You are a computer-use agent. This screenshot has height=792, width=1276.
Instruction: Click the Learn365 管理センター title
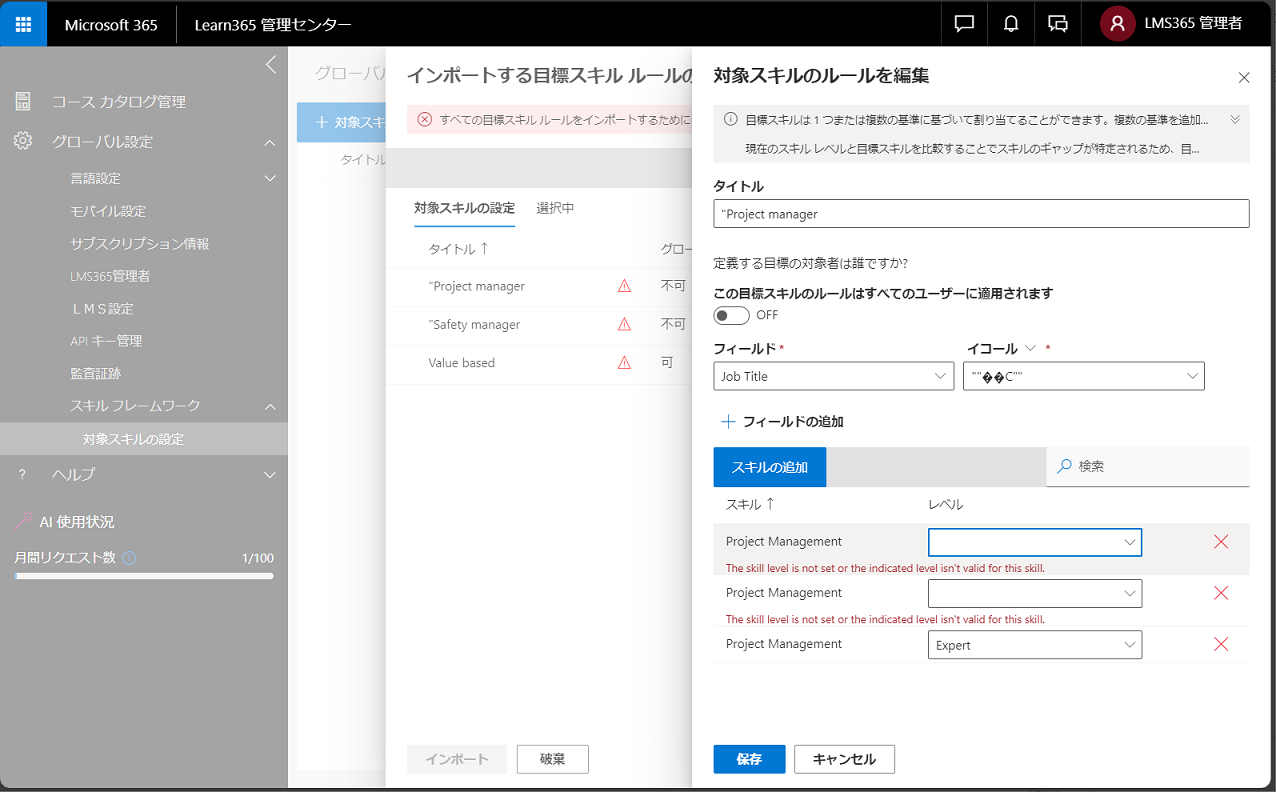coord(273,24)
